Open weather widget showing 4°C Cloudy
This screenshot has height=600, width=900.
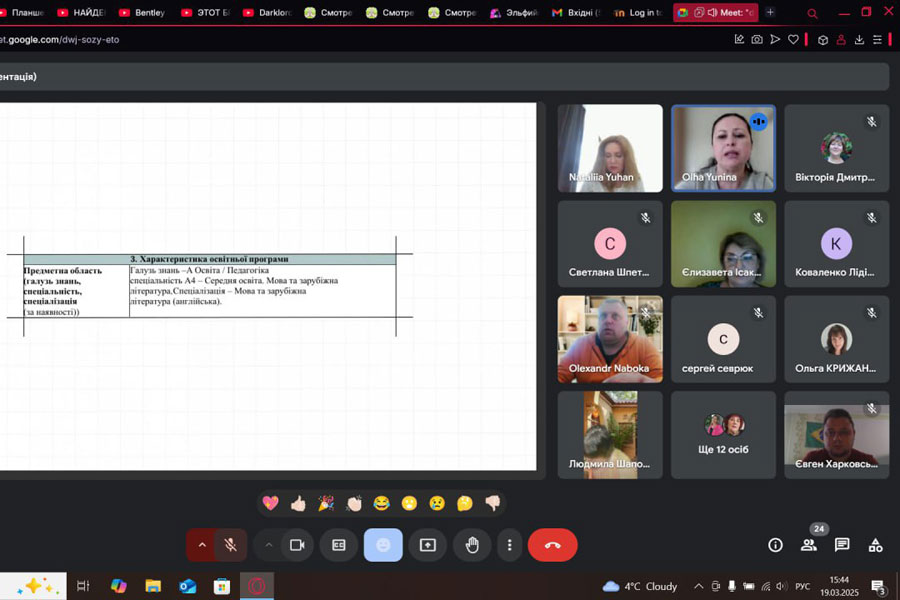640,586
